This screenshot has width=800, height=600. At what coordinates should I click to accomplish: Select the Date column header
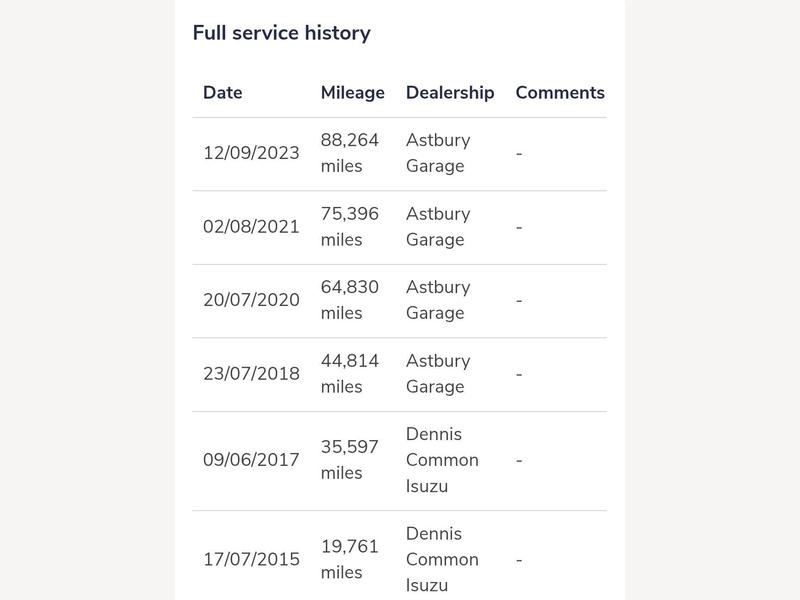coord(222,92)
